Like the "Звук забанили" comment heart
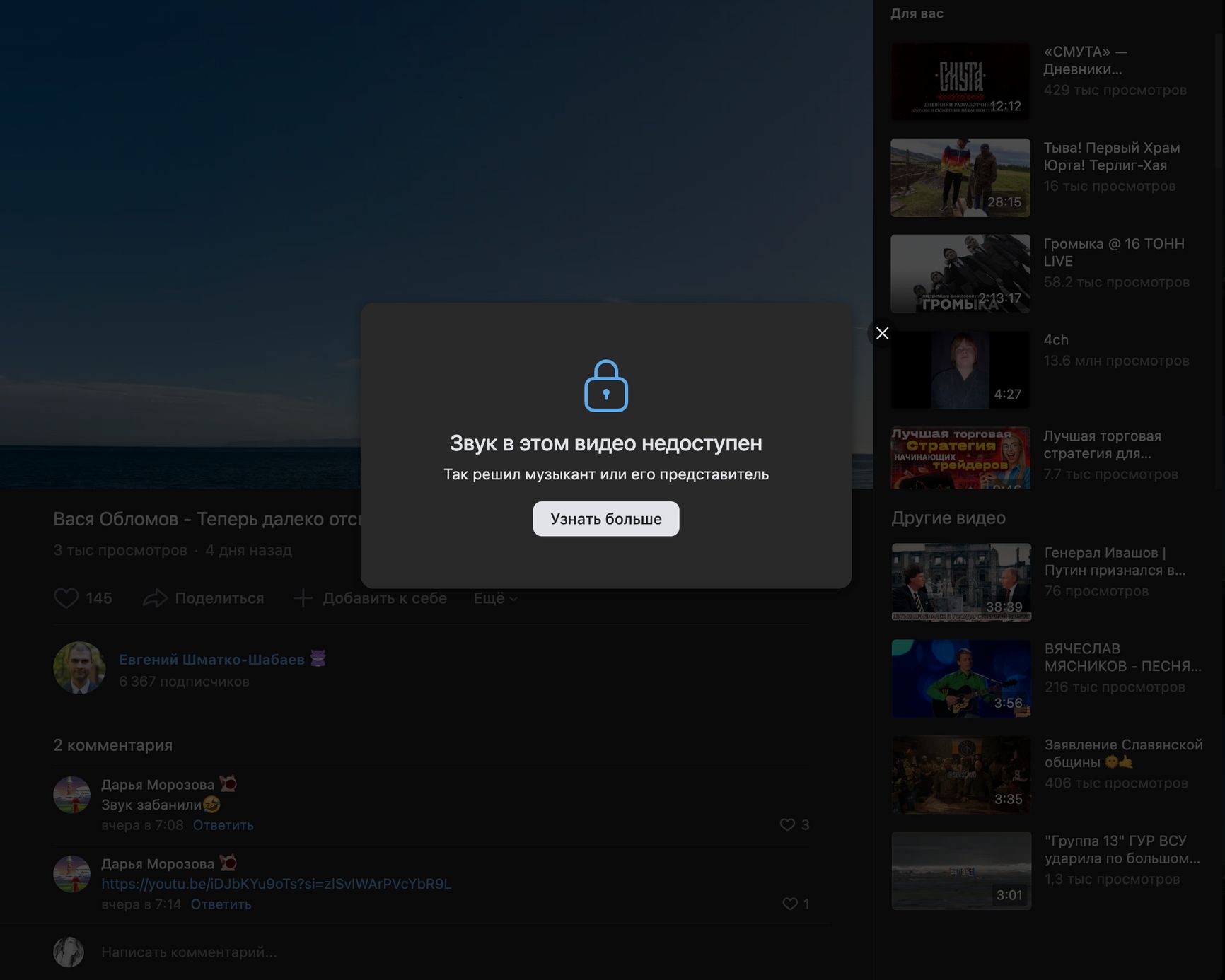Screen dimensions: 1225x980 click(x=787, y=824)
